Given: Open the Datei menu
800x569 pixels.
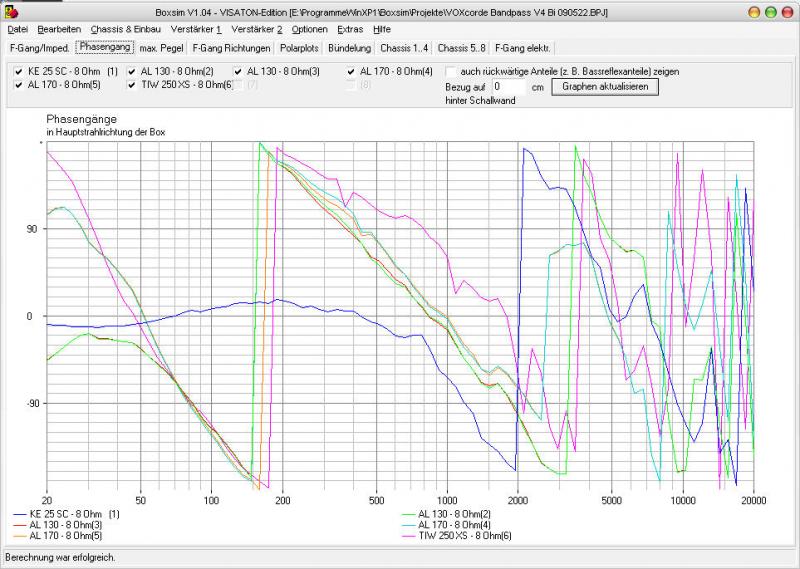Looking at the screenshot, I should [18, 30].
